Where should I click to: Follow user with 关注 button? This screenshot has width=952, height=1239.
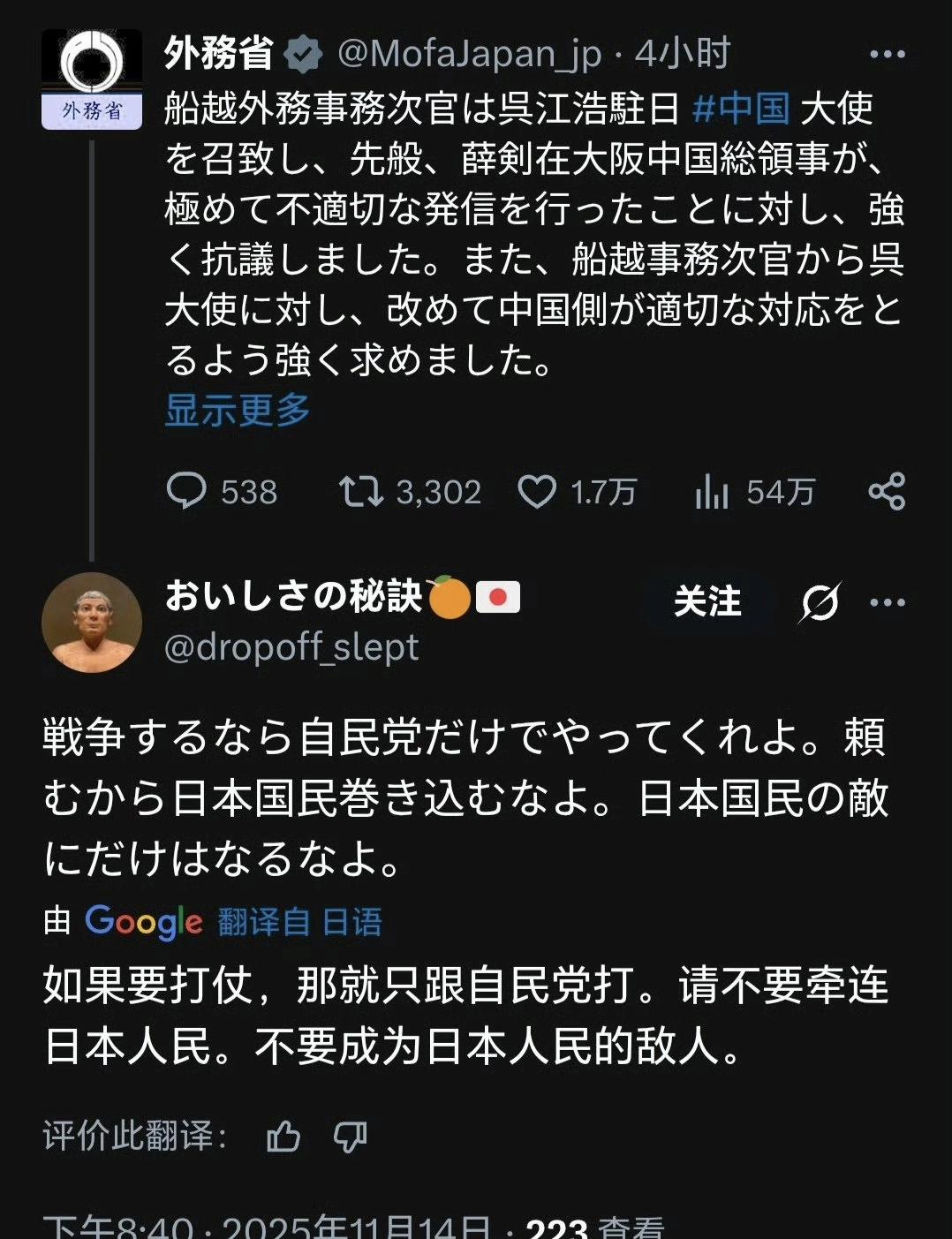[707, 601]
